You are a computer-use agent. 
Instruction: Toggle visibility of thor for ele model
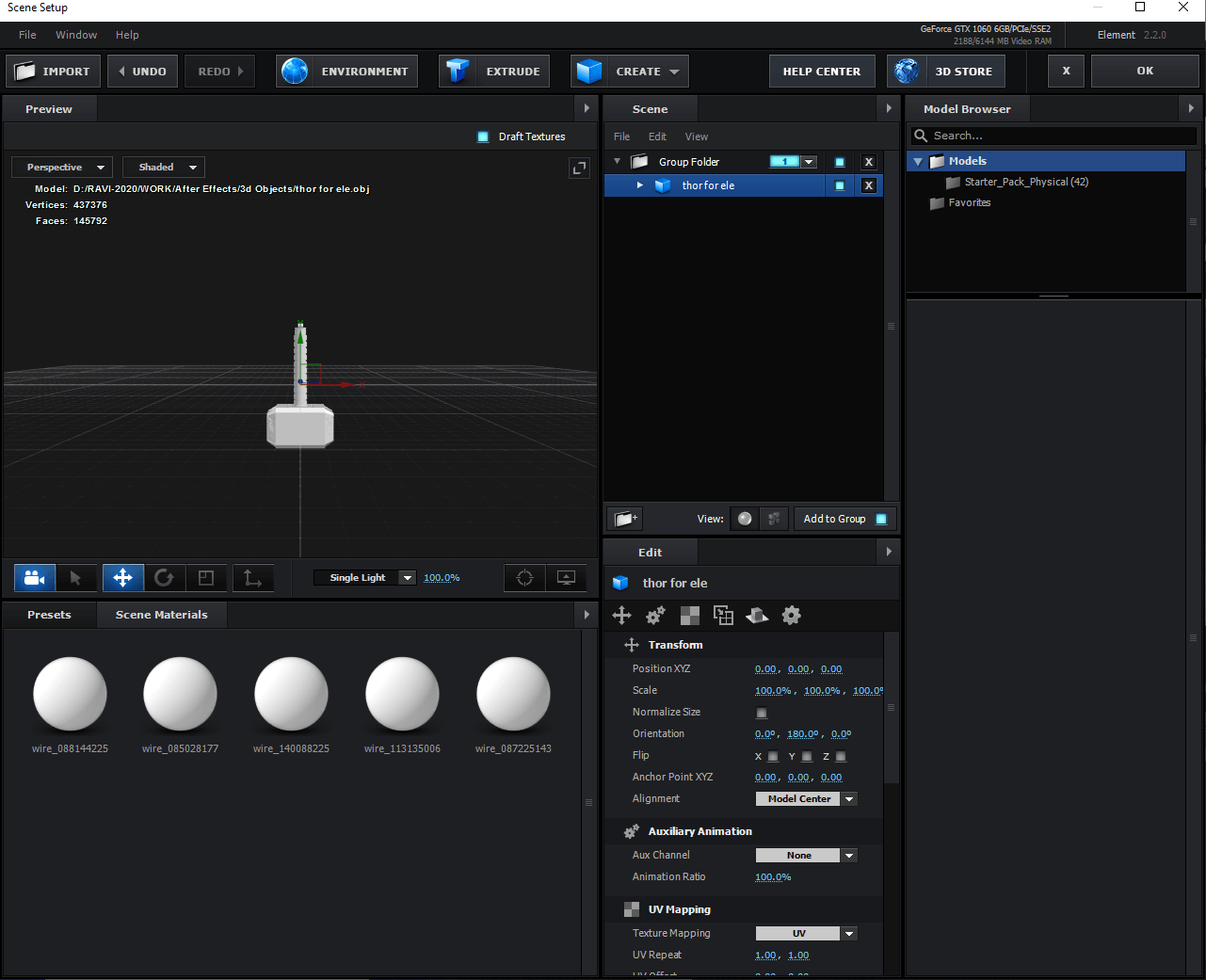point(840,185)
